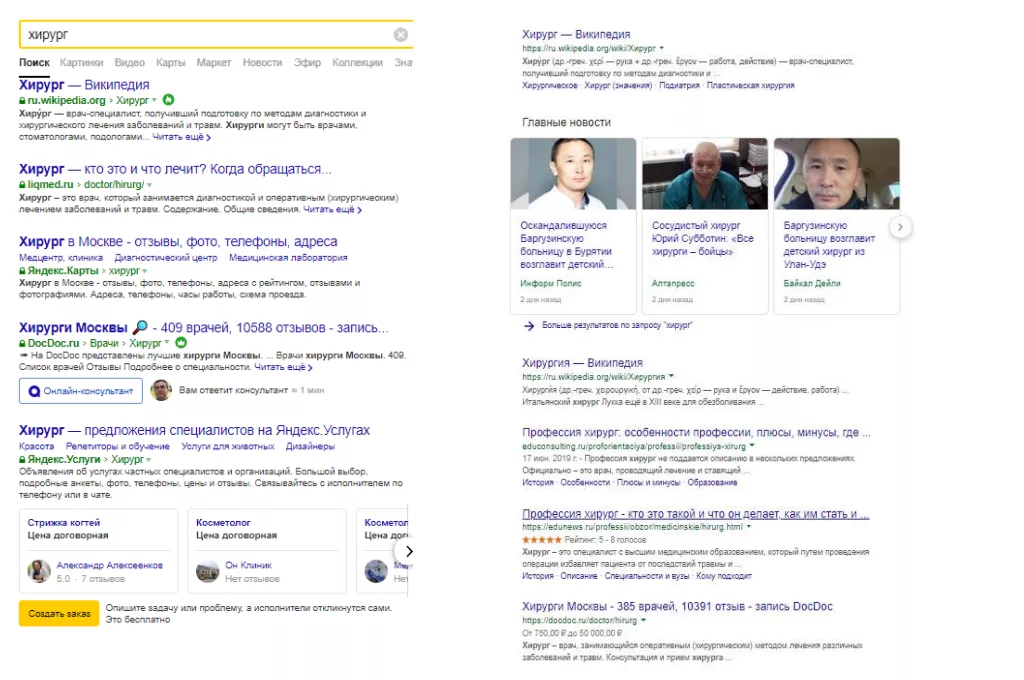Expand dropdown arrow after ru.wikipedia.org/wiki/Хирург URL
The width and height of the screenshot is (1024, 680).
(x=662, y=48)
